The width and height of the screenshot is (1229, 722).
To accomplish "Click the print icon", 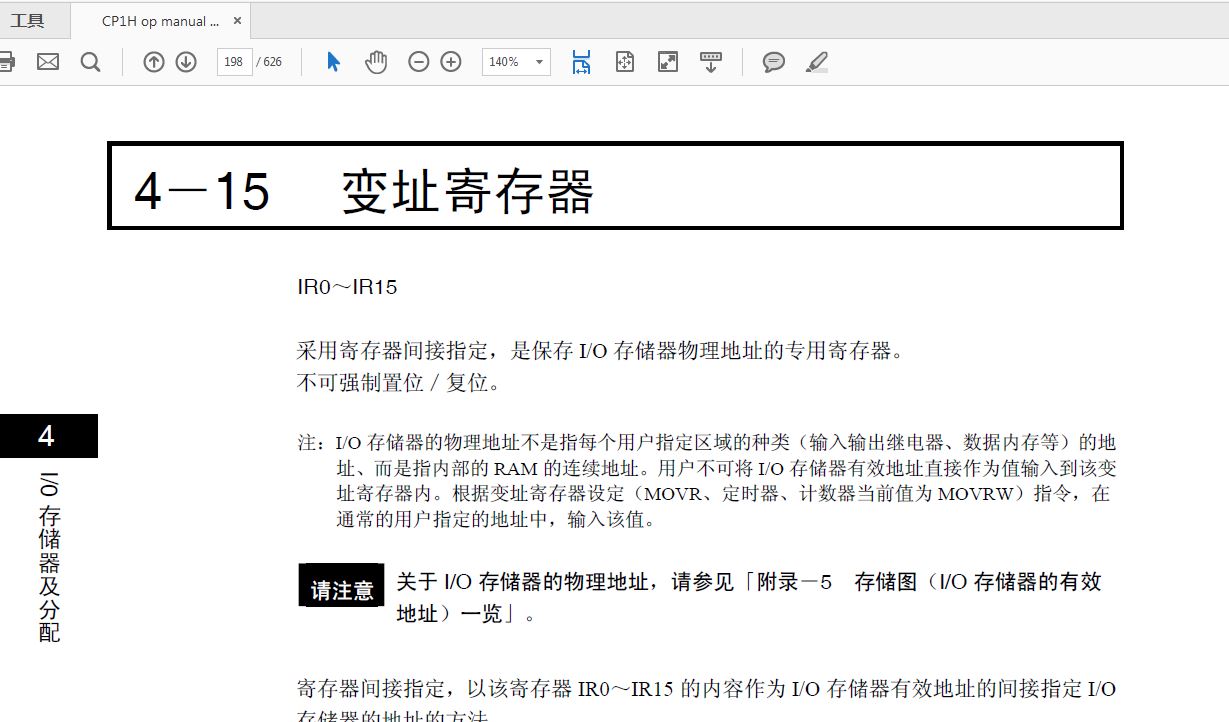I will [x=6, y=62].
